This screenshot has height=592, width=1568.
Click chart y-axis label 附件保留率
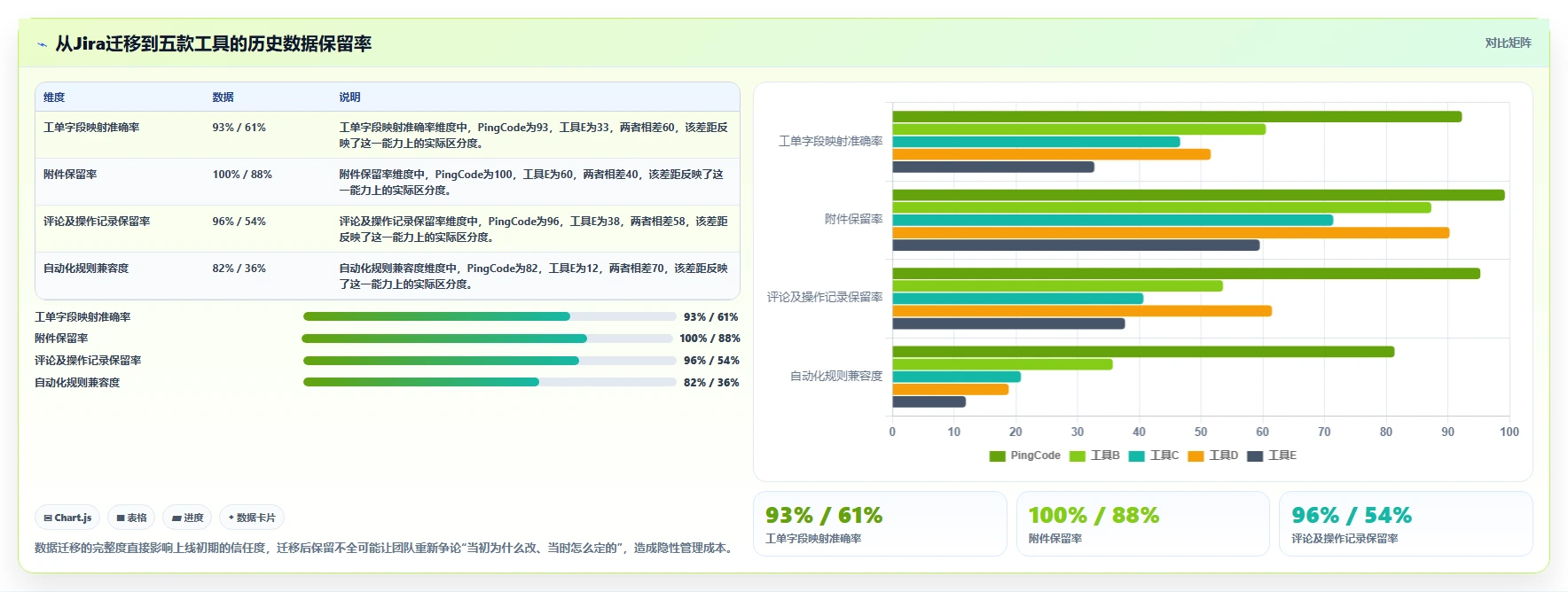tap(853, 219)
